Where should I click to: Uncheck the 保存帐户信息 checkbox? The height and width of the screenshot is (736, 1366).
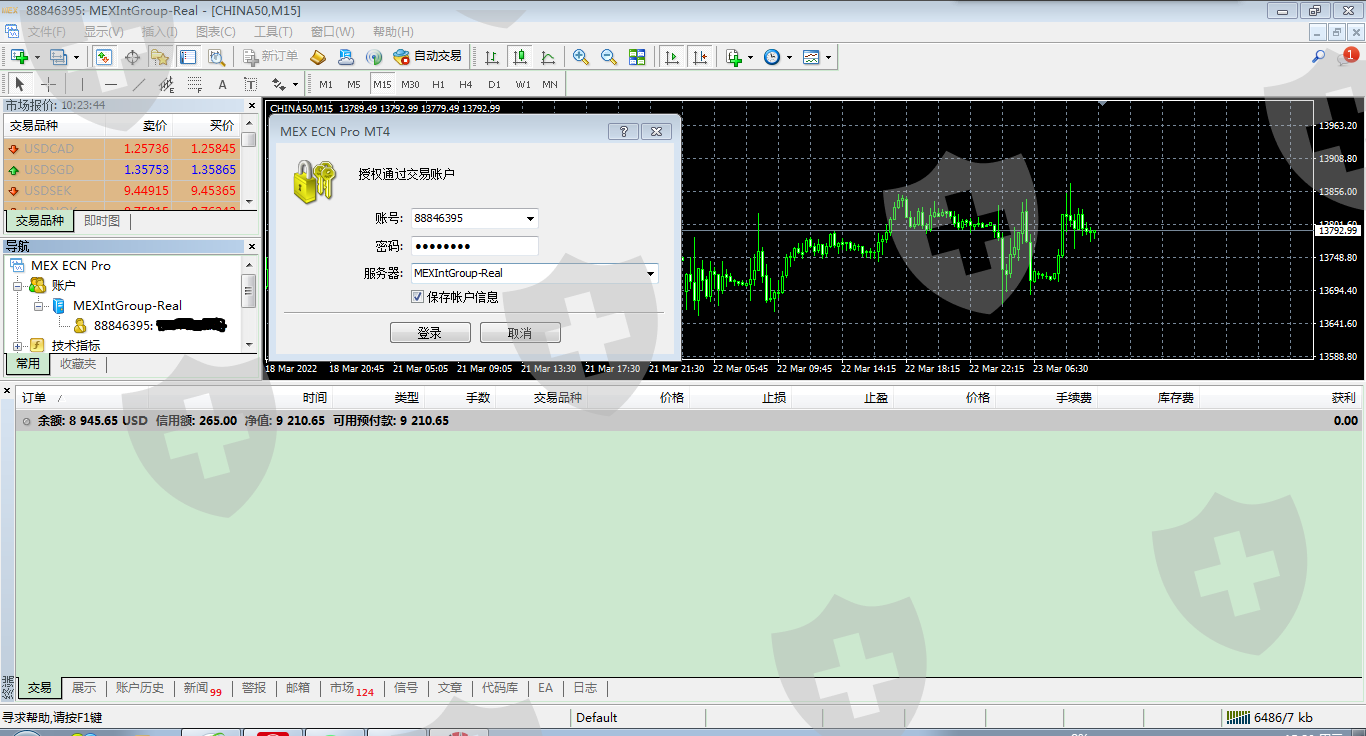pyautogui.click(x=418, y=297)
